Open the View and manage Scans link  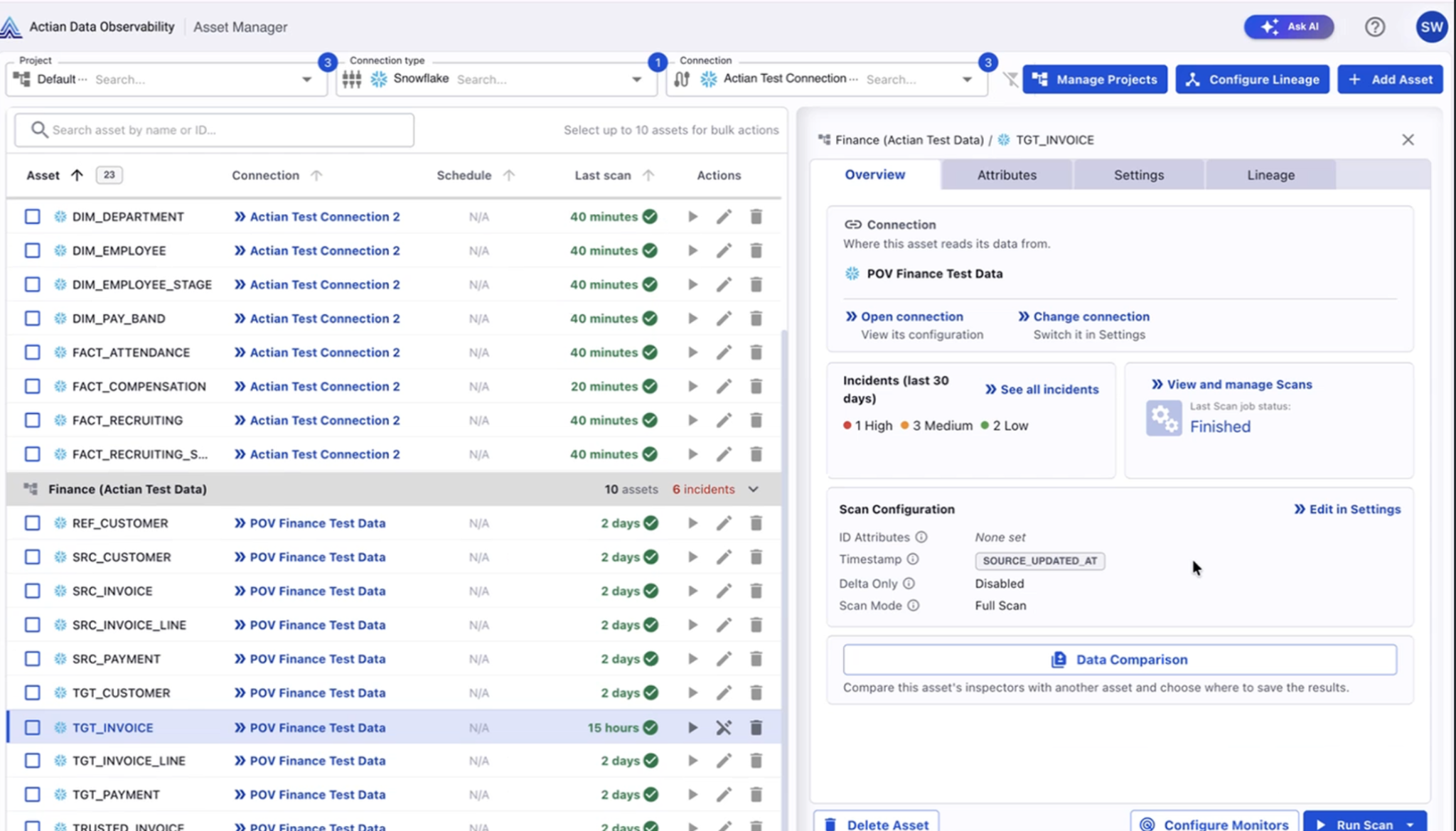pos(1232,385)
